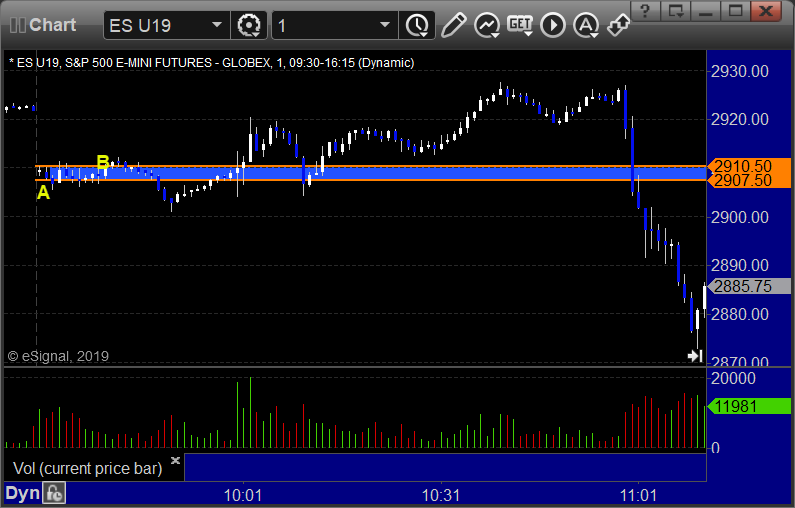
Task: Expand the ES U19 symbol dropdown
Action: 216,25
